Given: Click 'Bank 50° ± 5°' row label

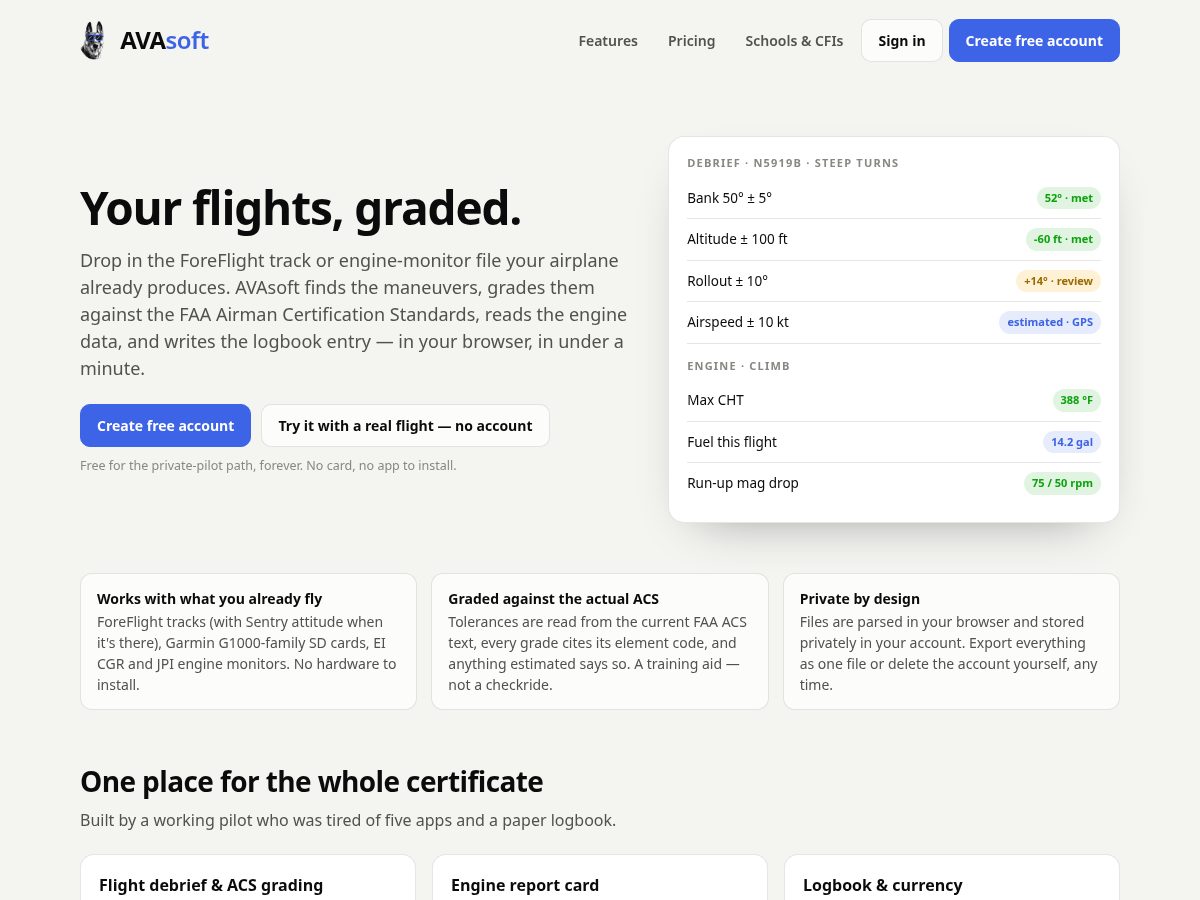Looking at the screenshot, I should pyautogui.click(x=729, y=198).
